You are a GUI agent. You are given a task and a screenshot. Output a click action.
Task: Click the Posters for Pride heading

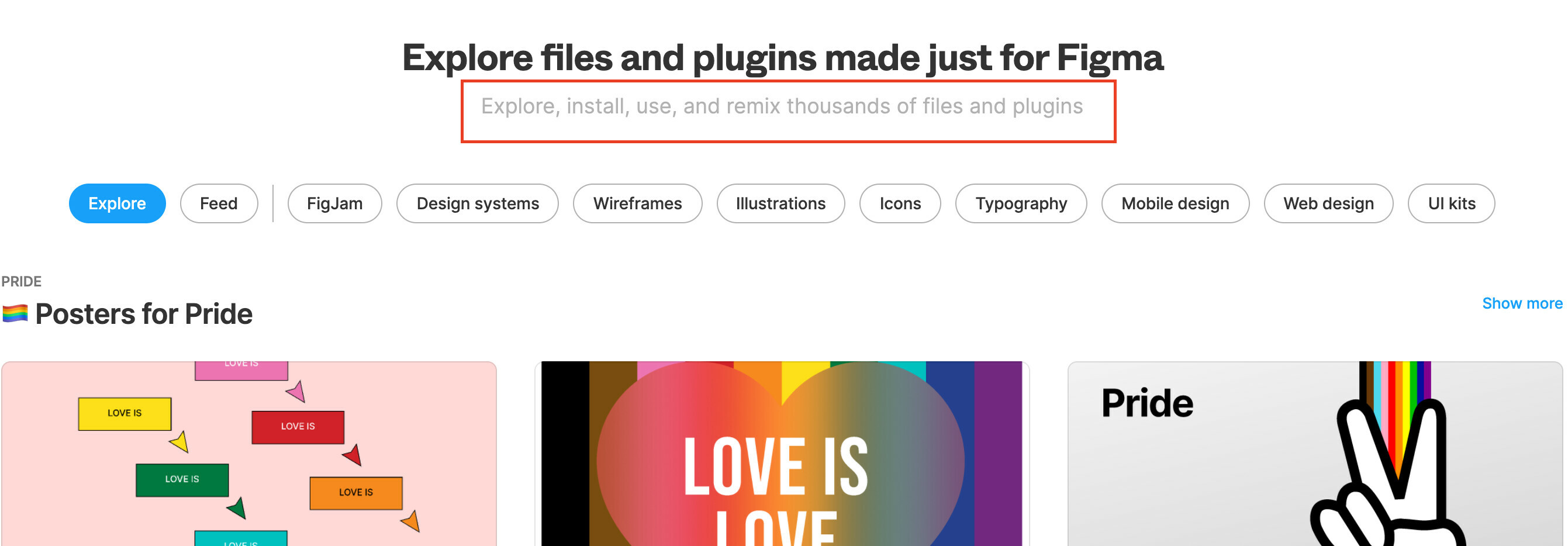coord(144,314)
